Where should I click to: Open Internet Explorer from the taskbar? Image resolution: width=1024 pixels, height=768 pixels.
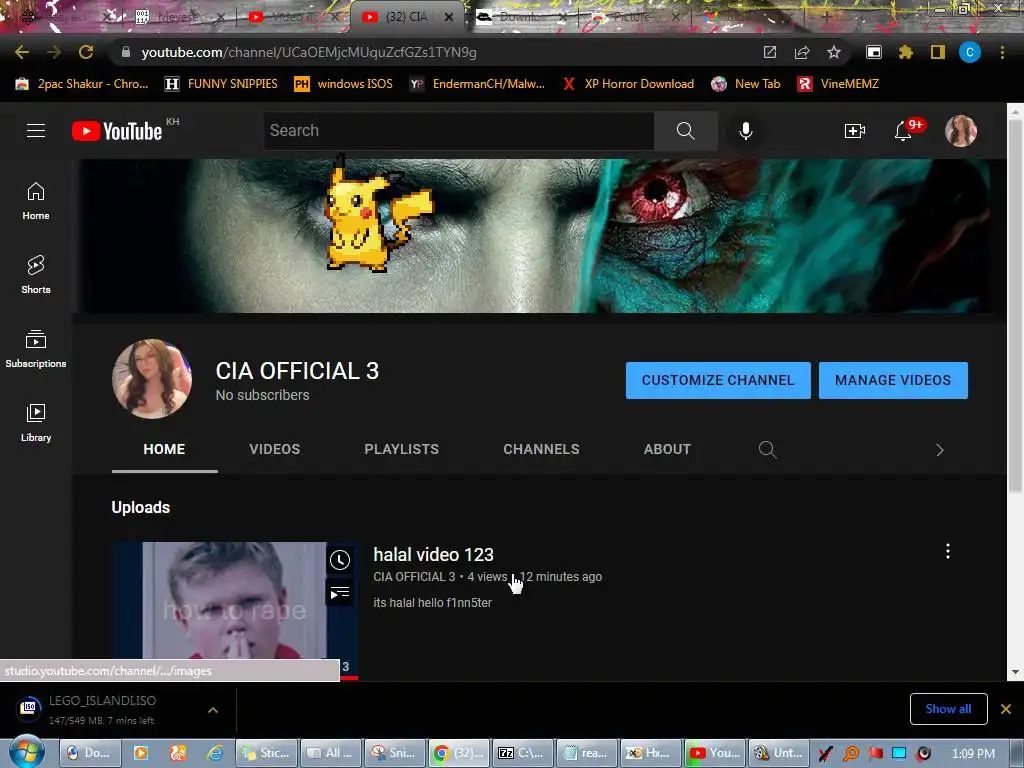pyautogui.click(x=214, y=753)
